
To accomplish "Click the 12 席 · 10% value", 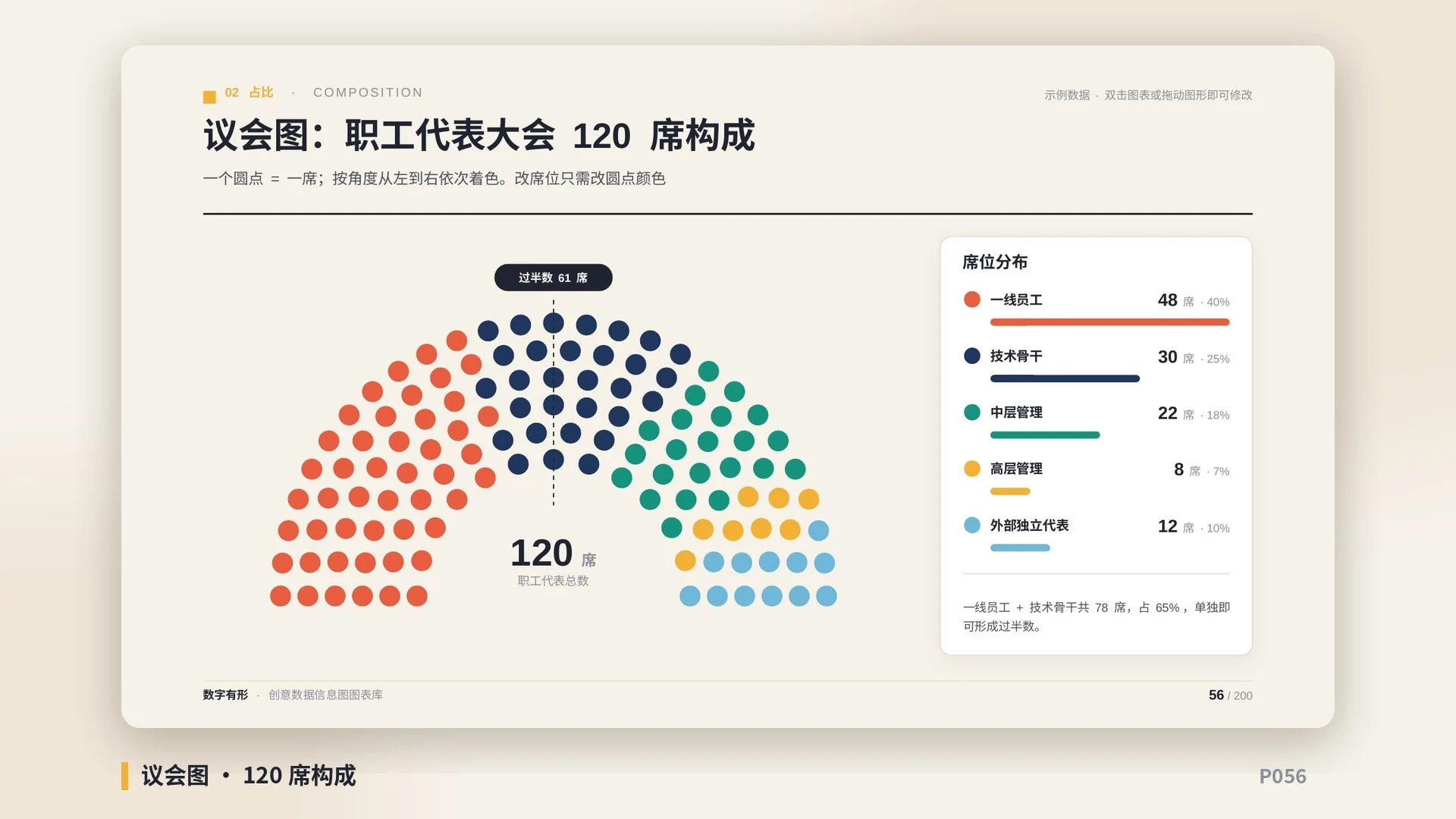I will (x=1193, y=526).
